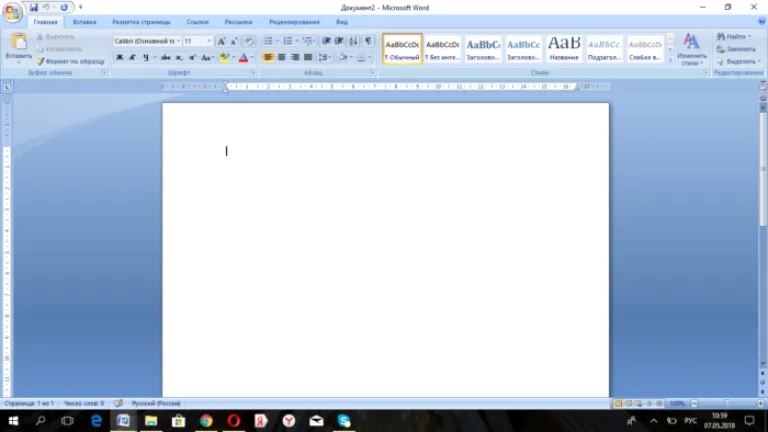
Task: Click the Change Styles icon
Action: (691, 49)
